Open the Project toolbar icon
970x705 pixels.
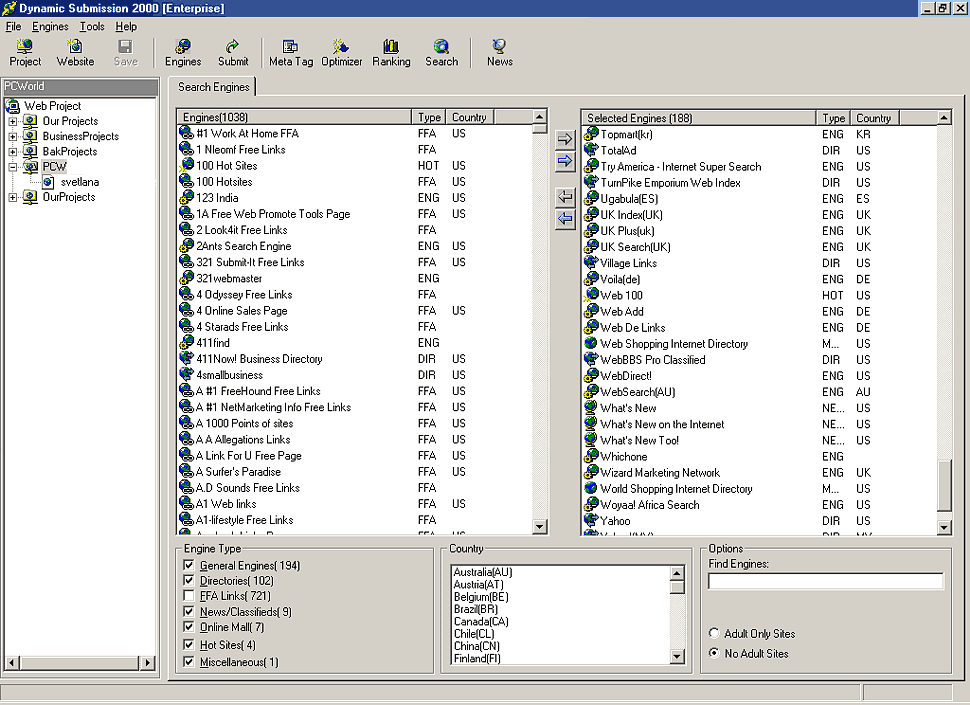[25, 53]
